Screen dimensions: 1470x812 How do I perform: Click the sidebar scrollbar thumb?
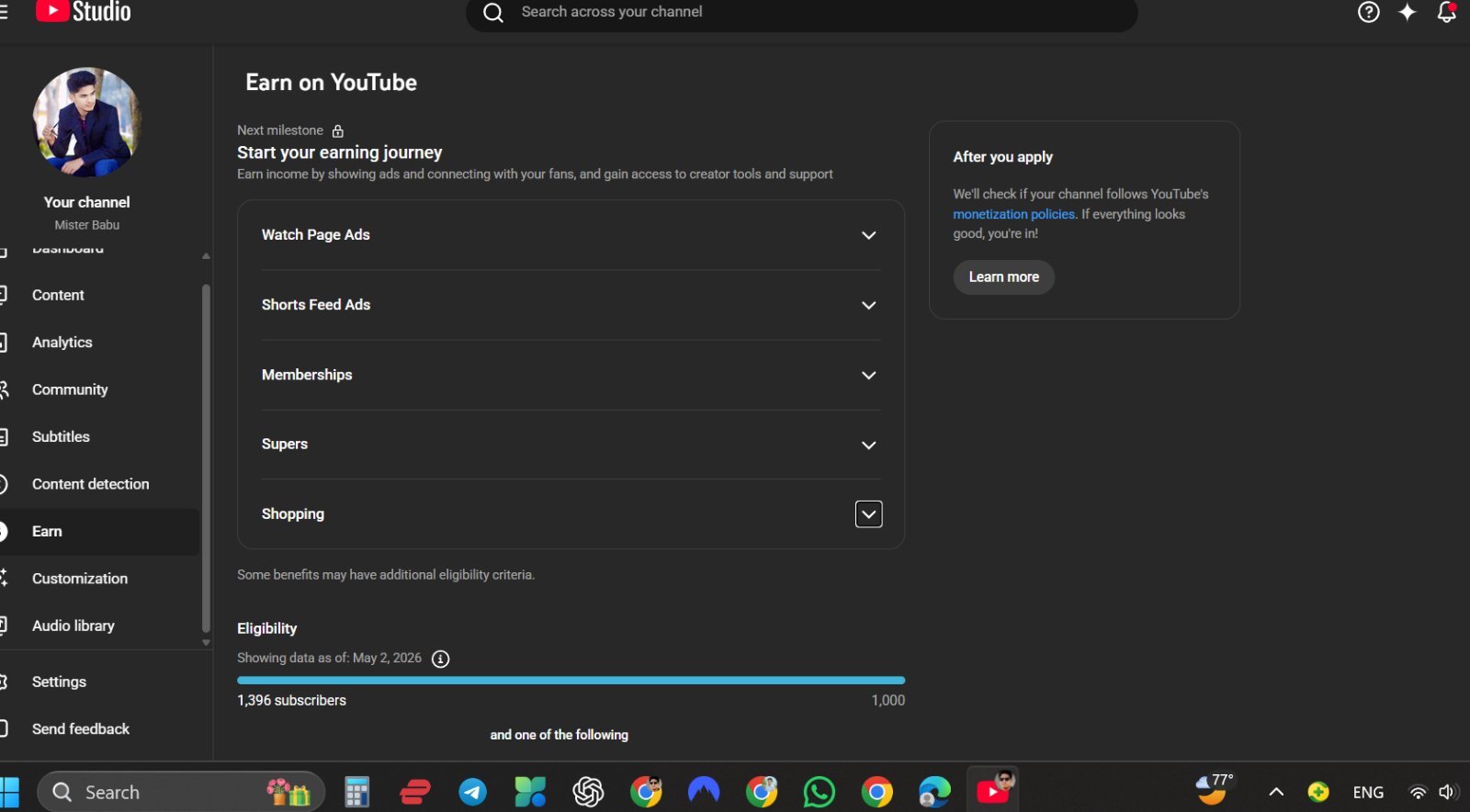pos(206,458)
